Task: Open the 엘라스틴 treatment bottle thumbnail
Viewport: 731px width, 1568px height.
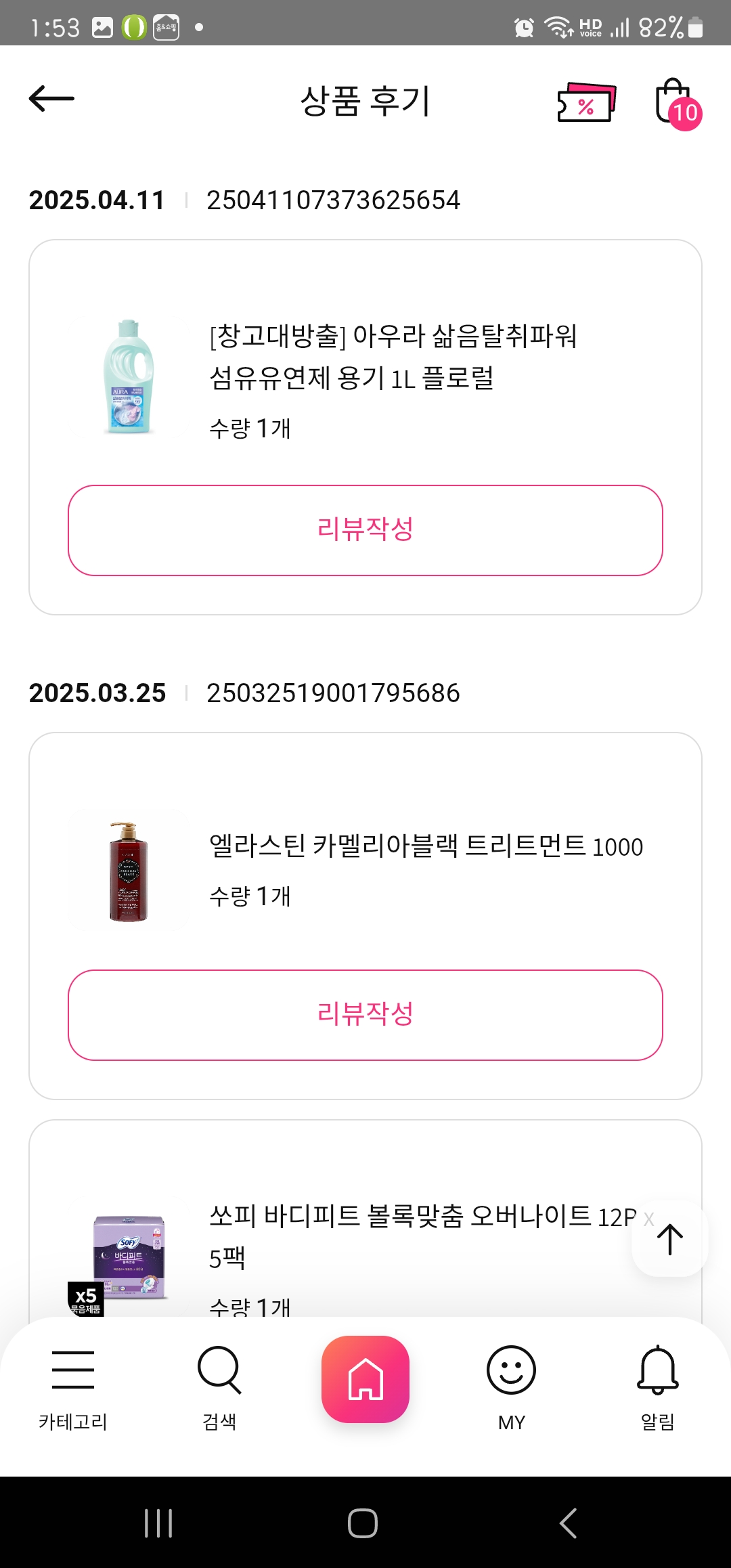Action: coord(129,871)
